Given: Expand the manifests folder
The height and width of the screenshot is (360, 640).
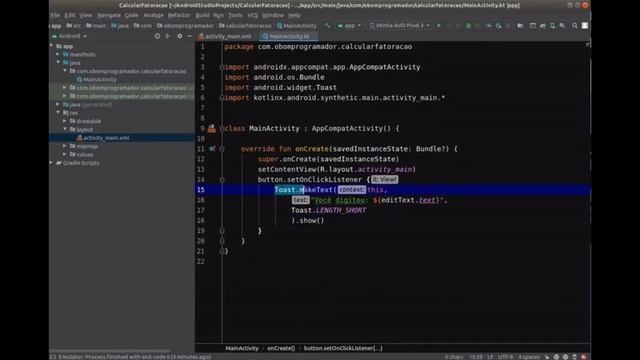Looking at the screenshot, I should point(58,54).
